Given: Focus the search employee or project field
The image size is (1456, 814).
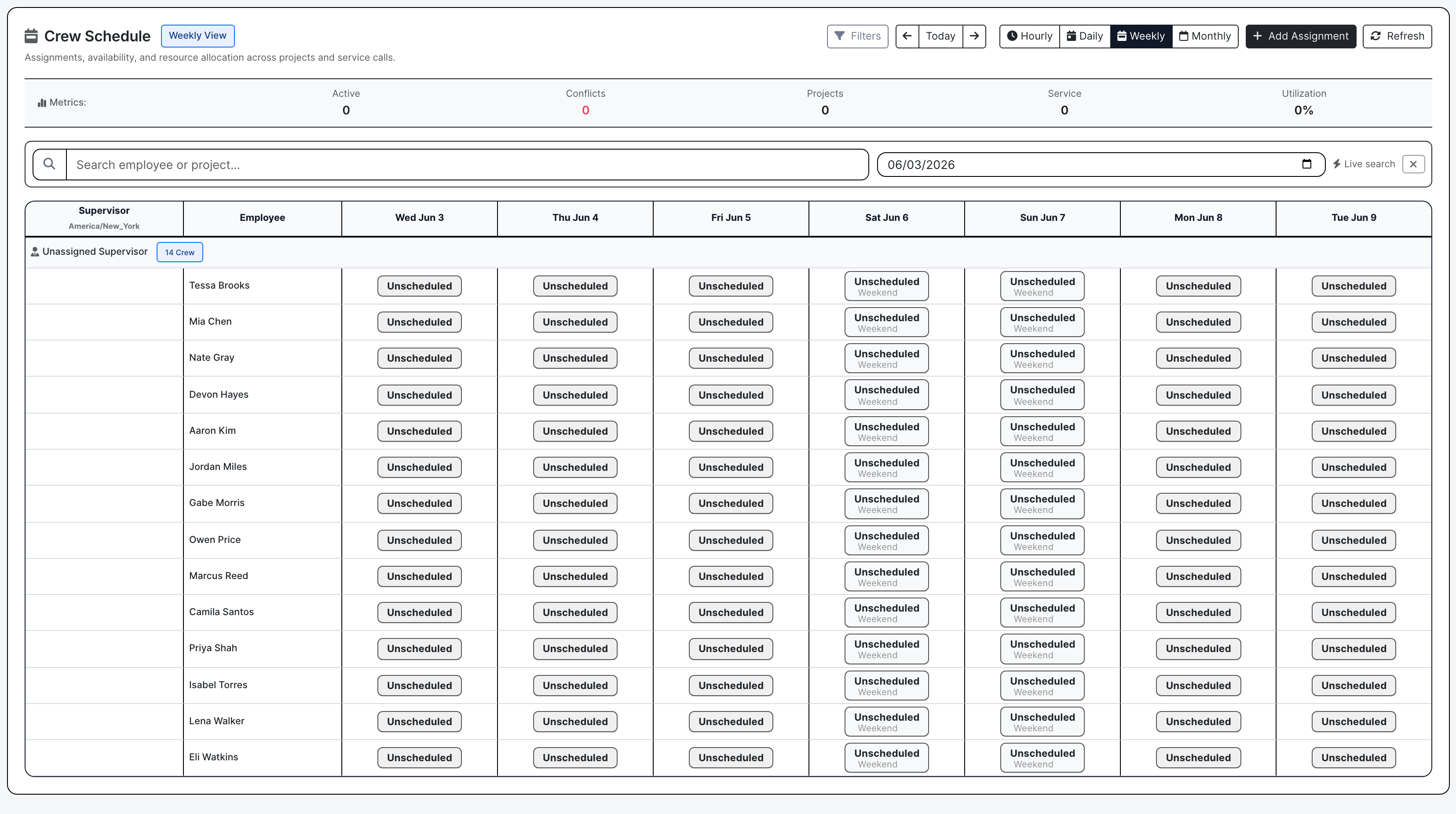Looking at the screenshot, I should [467, 165].
